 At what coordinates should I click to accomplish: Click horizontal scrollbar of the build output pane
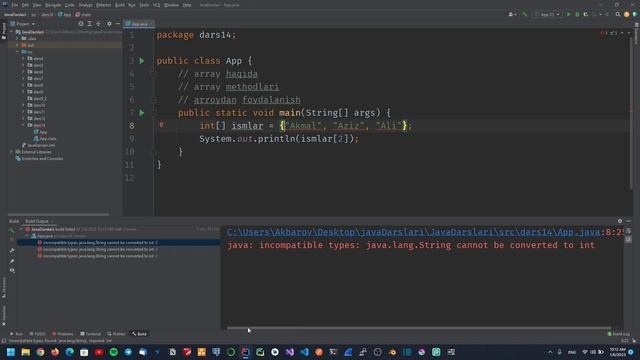pos(419,328)
